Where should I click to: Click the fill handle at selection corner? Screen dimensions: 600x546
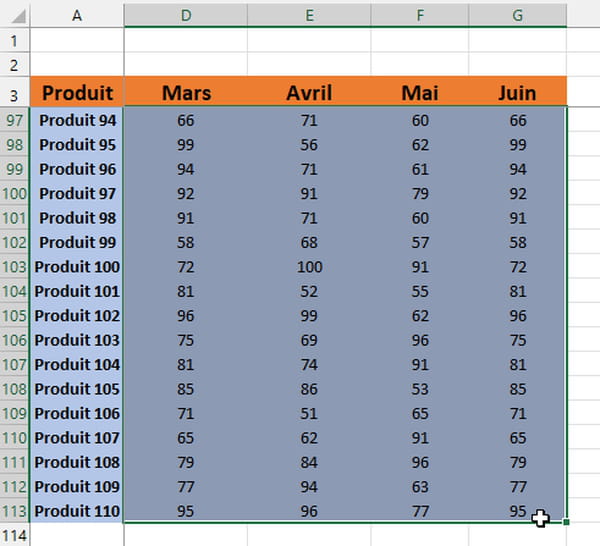(x=566, y=522)
